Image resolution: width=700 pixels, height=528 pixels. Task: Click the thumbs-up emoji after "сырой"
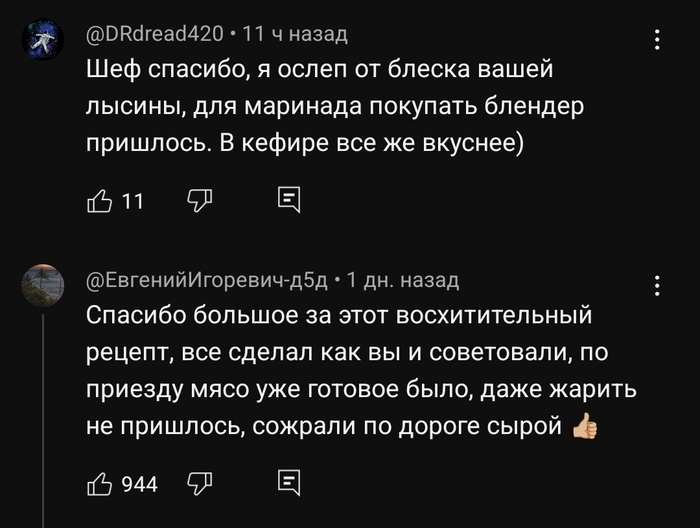pyautogui.click(x=583, y=428)
